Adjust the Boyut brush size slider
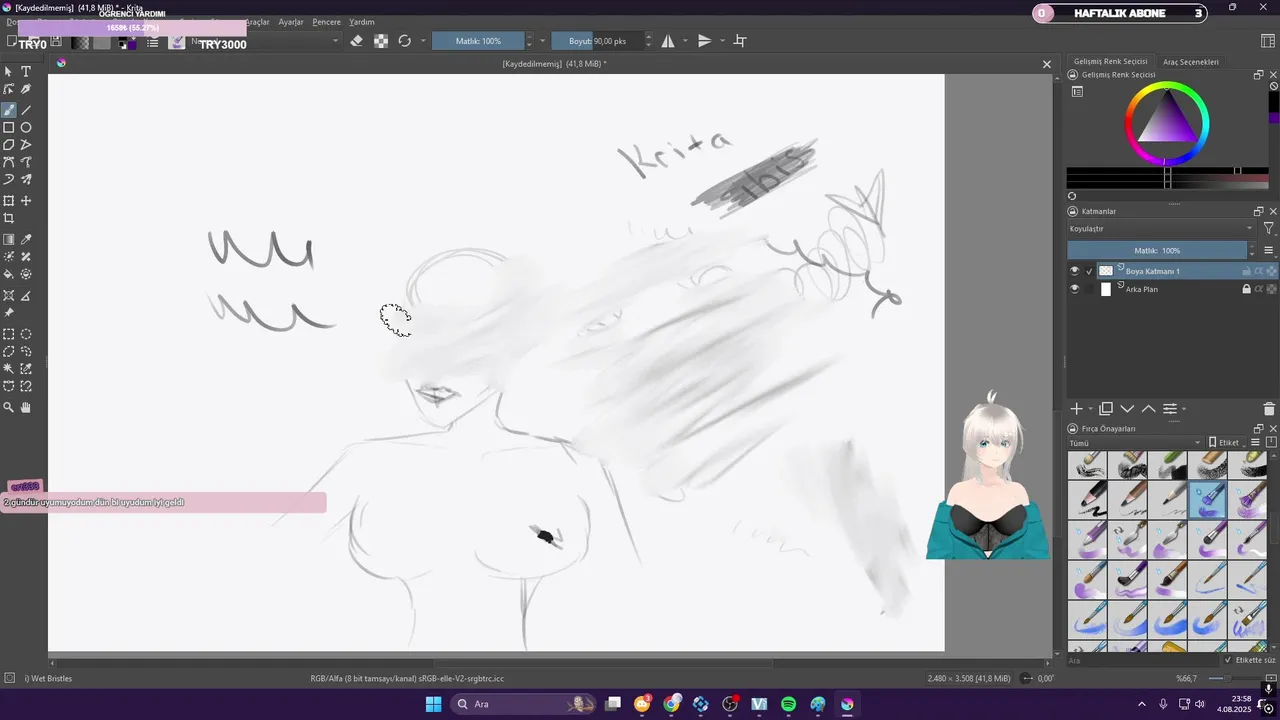This screenshot has height=720, width=1280. (597, 41)
